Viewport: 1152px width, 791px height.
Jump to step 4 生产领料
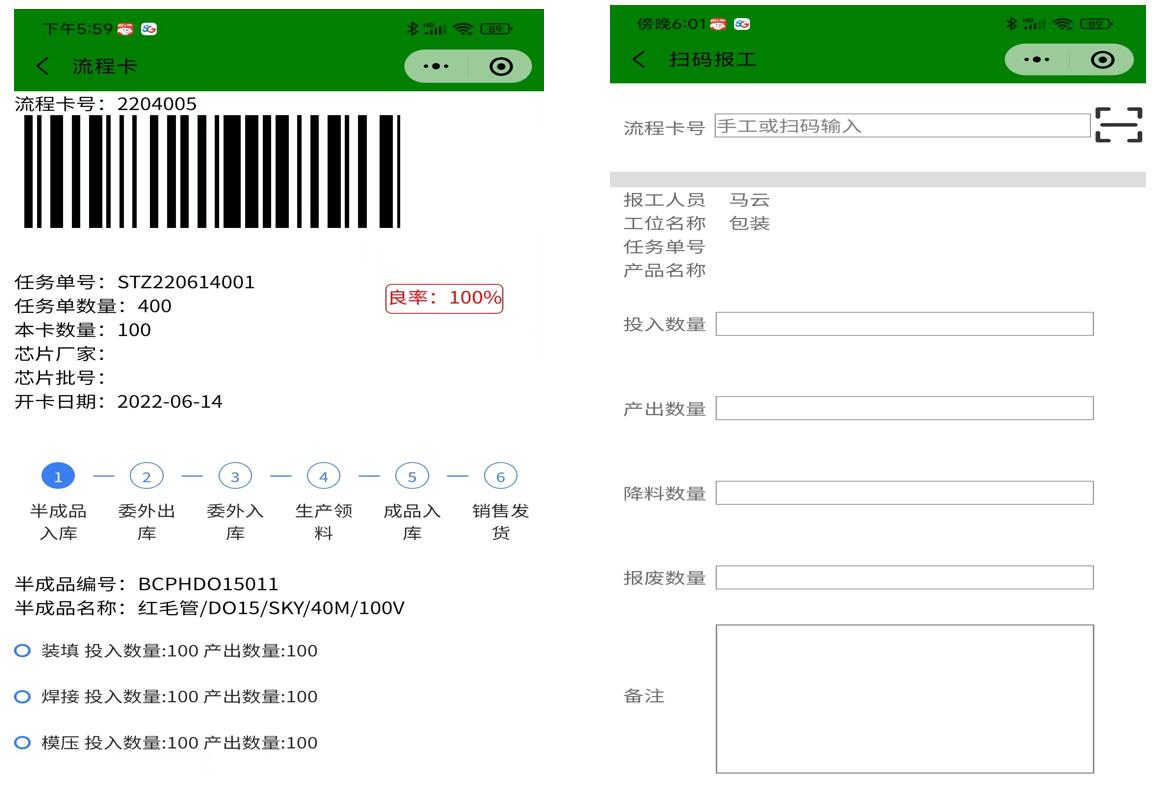[x=323, y=477]
